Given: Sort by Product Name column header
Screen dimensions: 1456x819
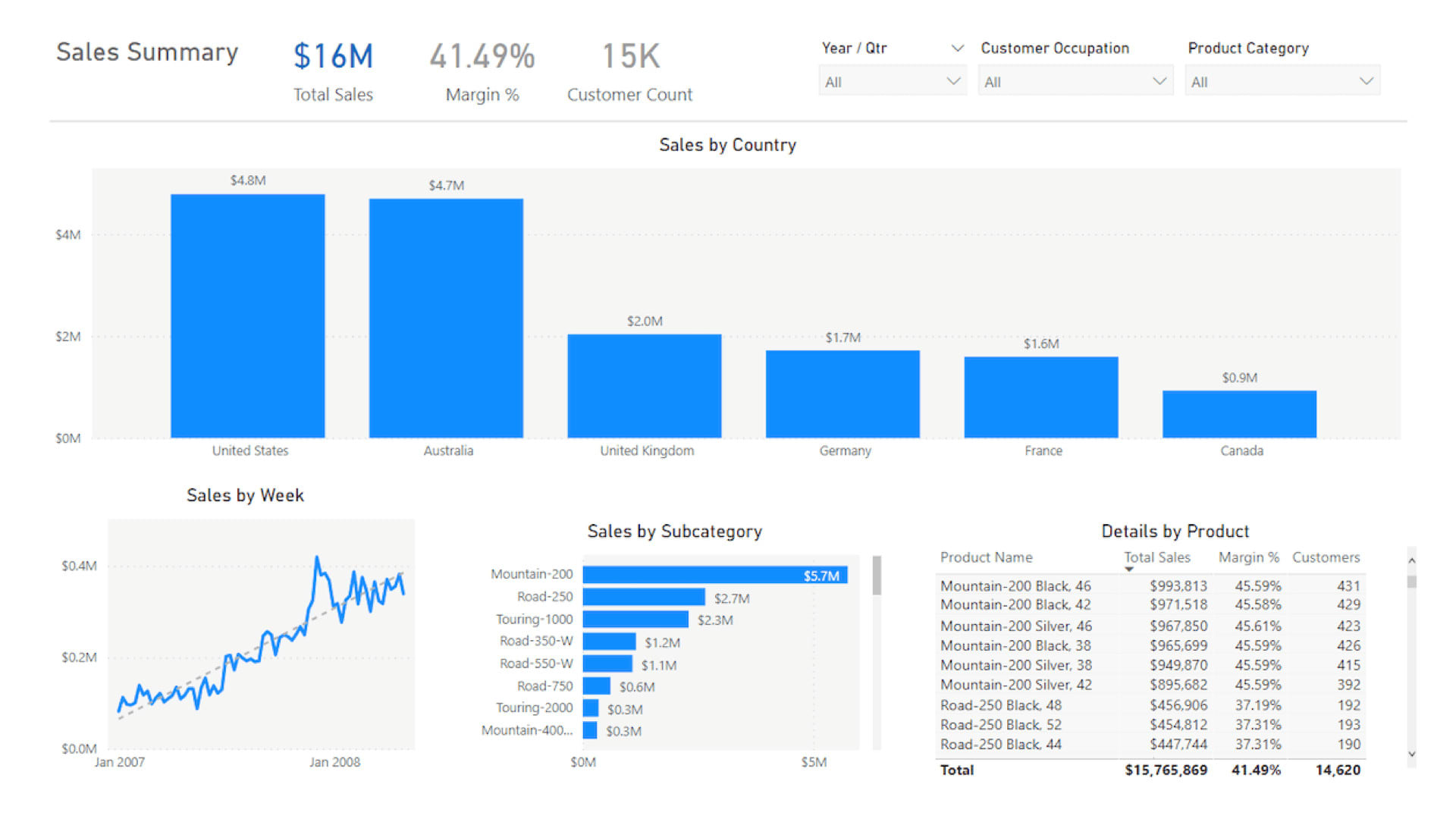Looking at the screenshot, I should pyautogui.click(x=986, y=557).
